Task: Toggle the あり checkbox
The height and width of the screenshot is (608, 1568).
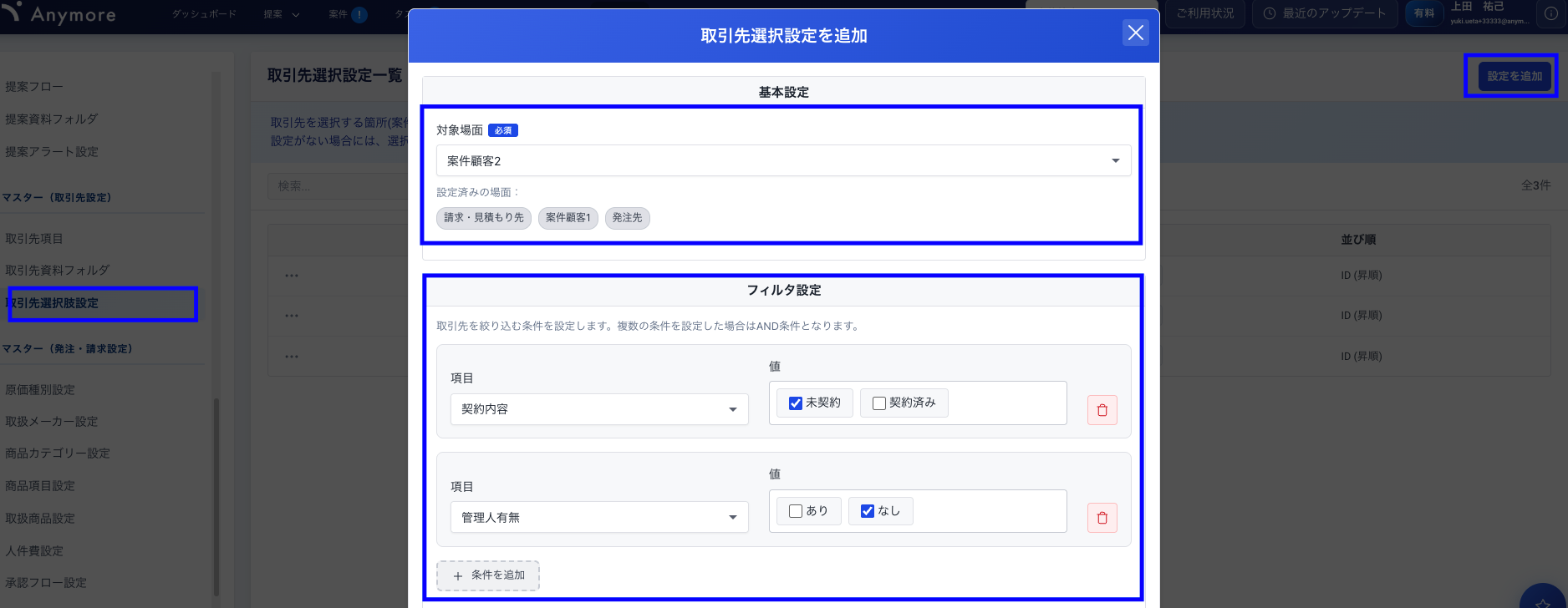Action: pos(796,511)
